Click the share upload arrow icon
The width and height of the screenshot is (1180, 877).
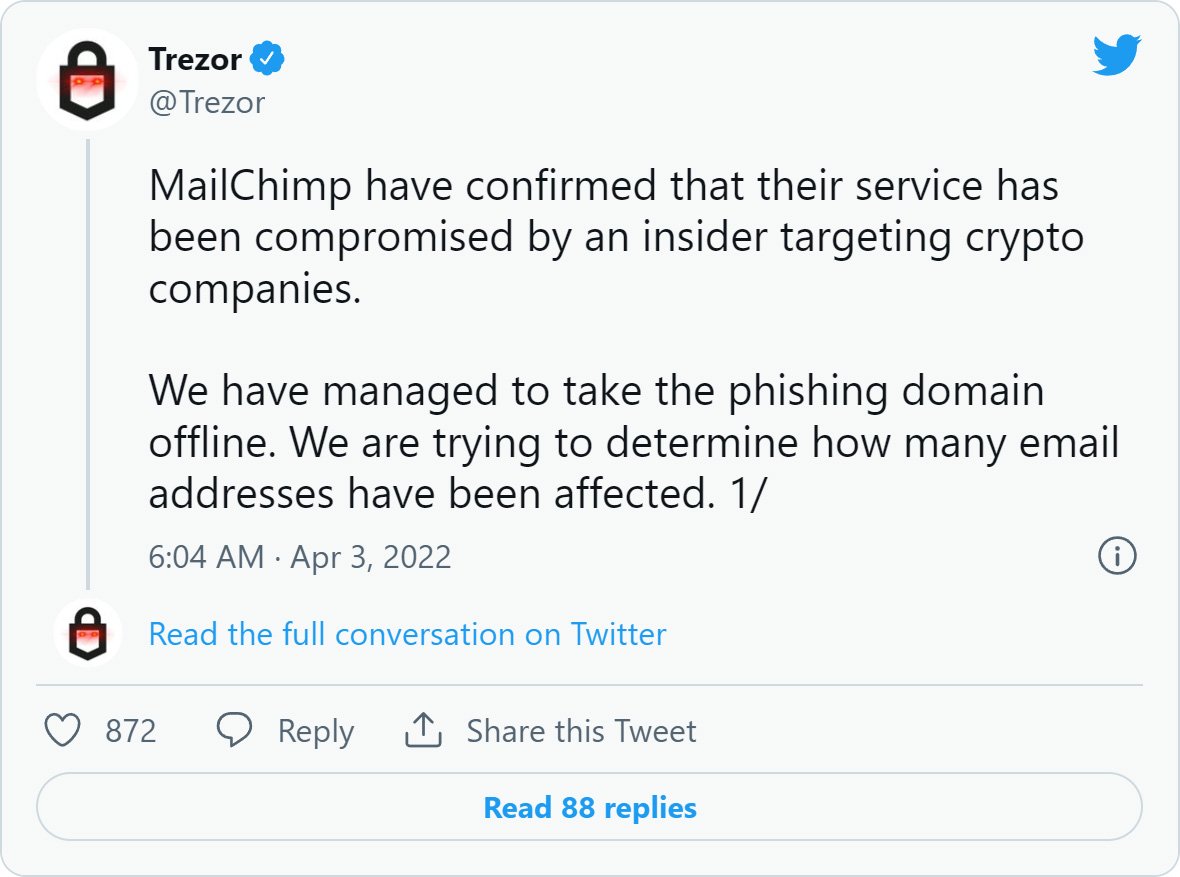coord(423,731)
